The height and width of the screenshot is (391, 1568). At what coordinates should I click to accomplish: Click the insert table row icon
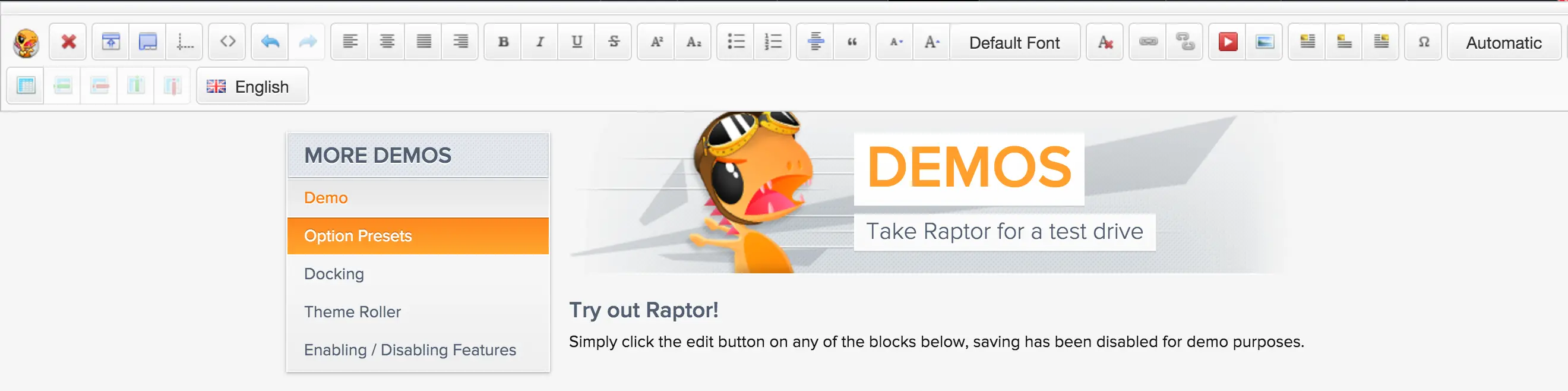pos(62,86)
